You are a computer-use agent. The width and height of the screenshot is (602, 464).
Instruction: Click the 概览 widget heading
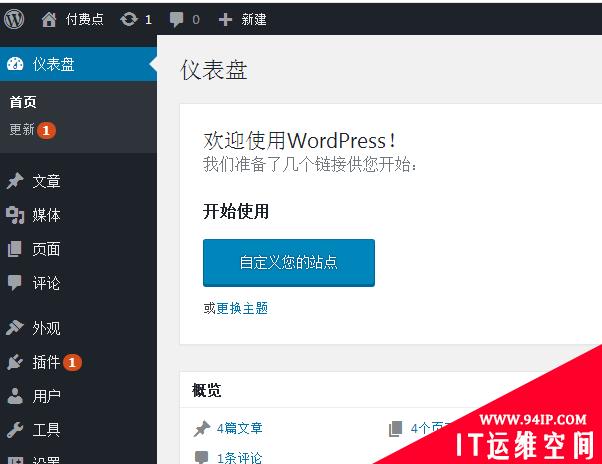pyautogui.click(x=207, y=390)
